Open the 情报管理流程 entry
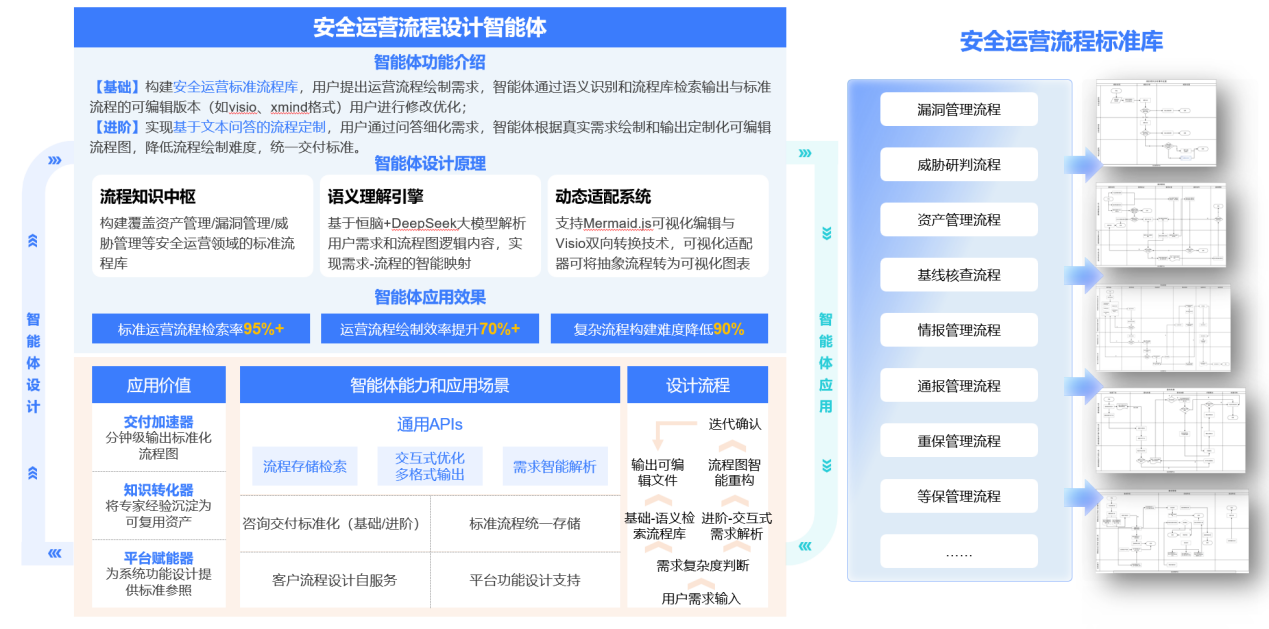Screen dimensions: 1269x629 coord(958,330)
